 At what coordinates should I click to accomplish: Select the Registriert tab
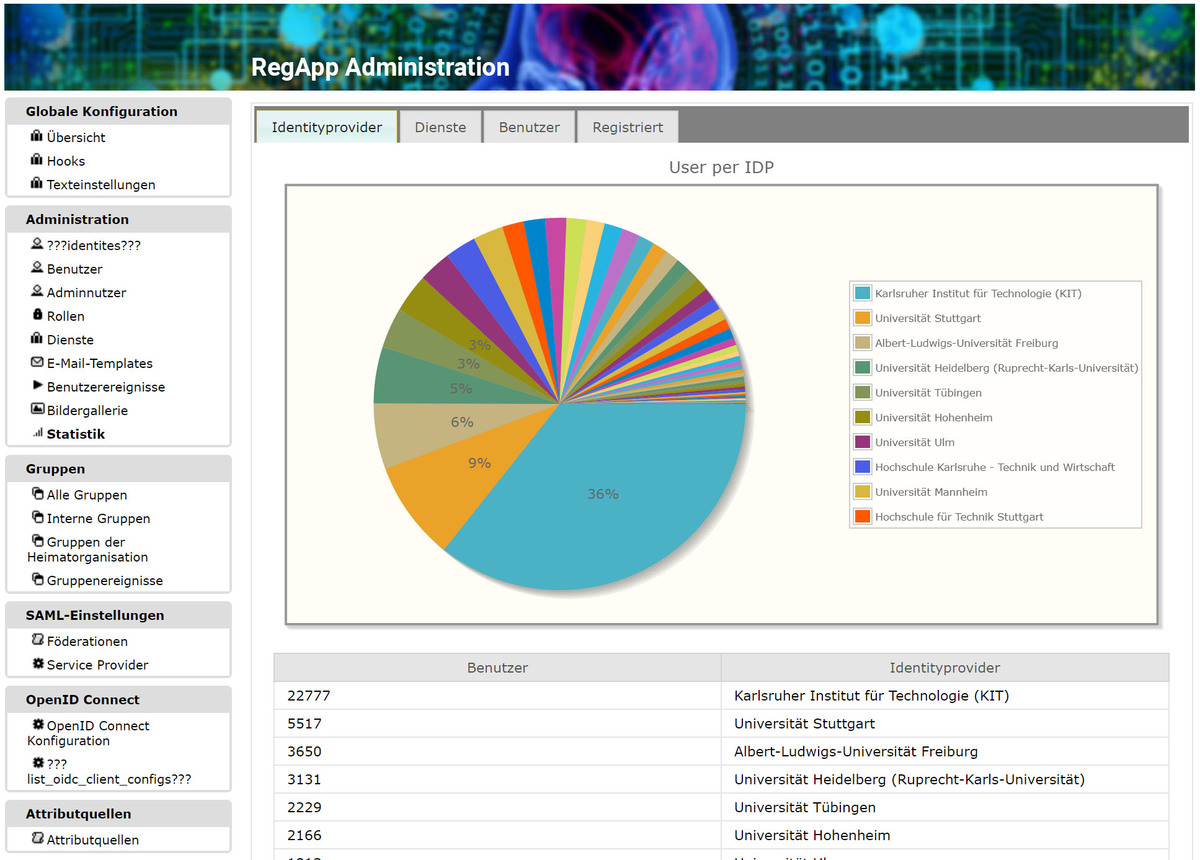[627, 127]
